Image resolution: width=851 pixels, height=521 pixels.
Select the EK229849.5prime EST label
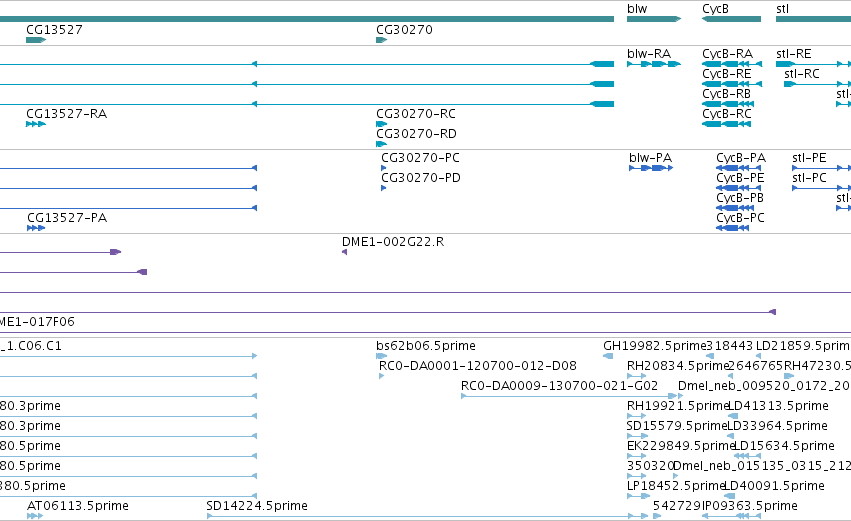pyautogui.click(x=681, y=446)
